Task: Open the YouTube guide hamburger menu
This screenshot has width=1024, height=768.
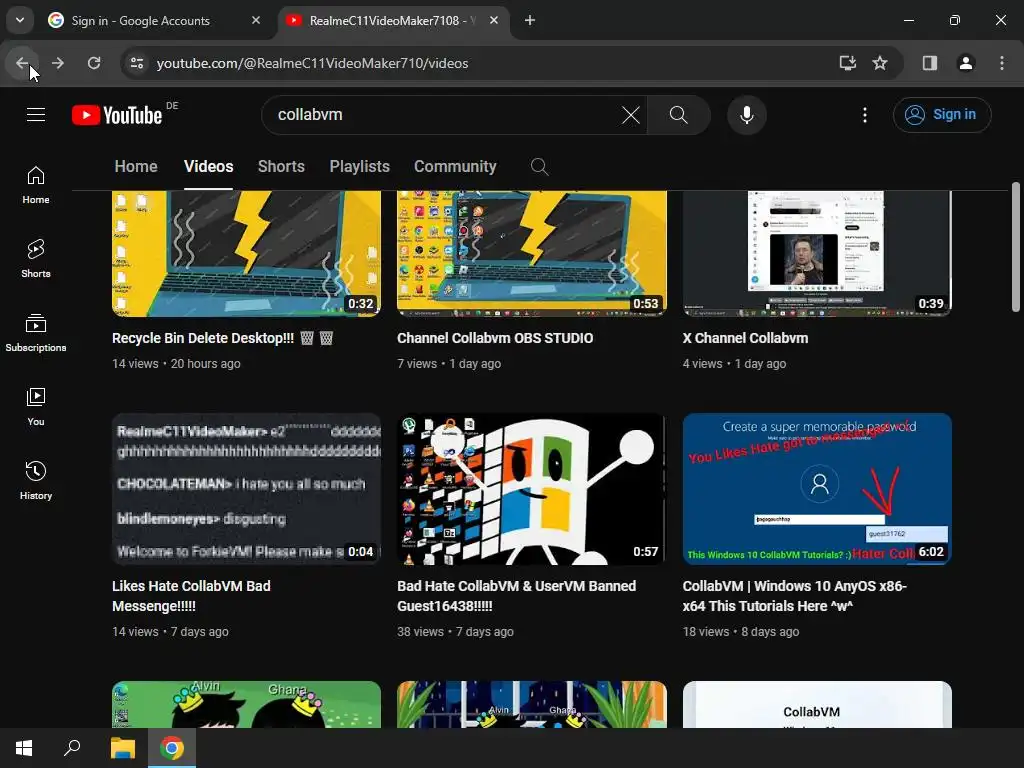Action: pyautogui.click(x=36, y=115)
